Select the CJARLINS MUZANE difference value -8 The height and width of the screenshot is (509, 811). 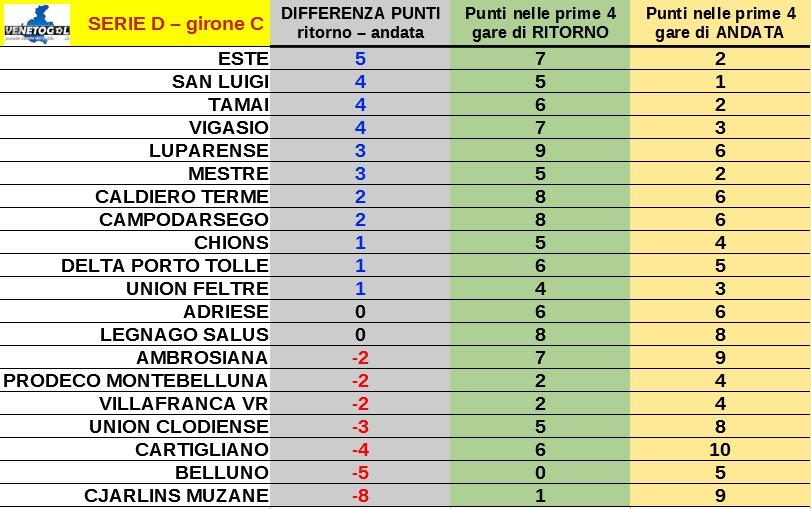tap(361, 496)
